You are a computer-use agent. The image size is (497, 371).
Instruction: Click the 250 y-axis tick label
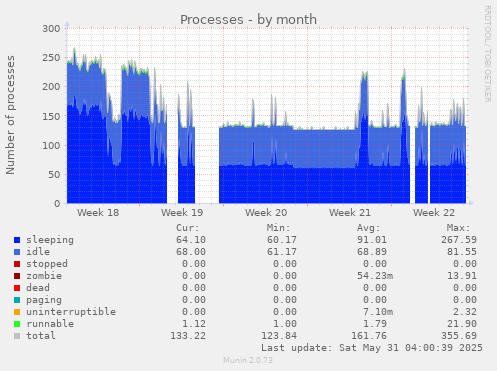(51, 58)
